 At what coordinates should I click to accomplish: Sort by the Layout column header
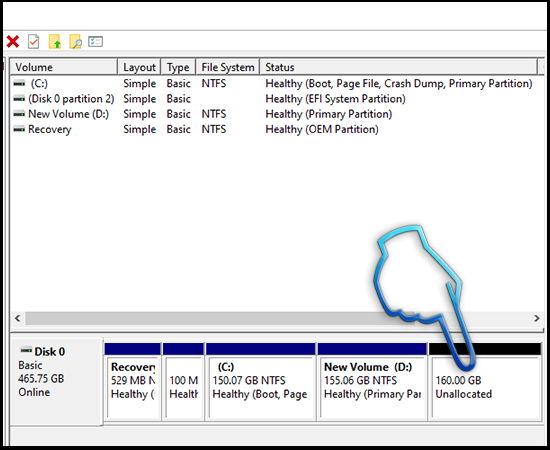[x=139, y=67]
